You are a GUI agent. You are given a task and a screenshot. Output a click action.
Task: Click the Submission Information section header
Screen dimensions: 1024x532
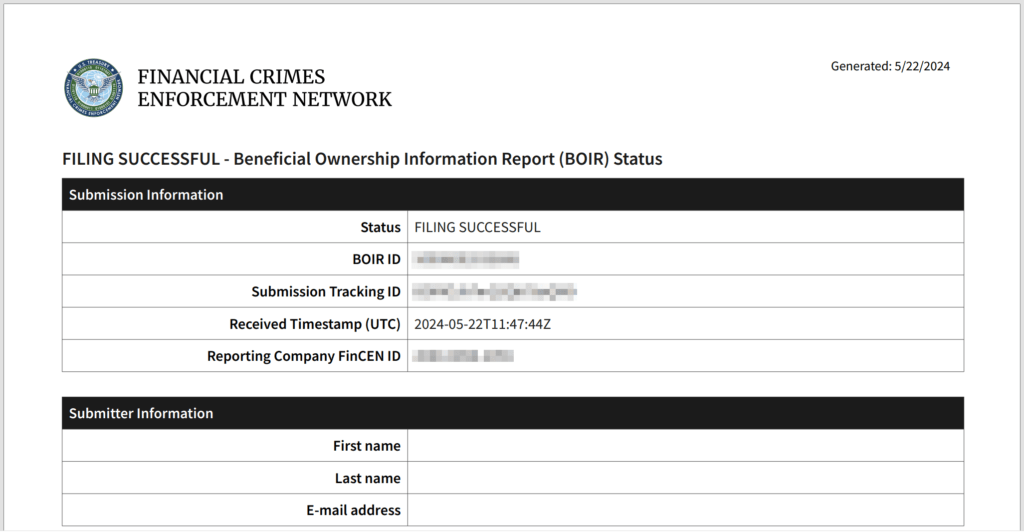[x=513, y=195]
